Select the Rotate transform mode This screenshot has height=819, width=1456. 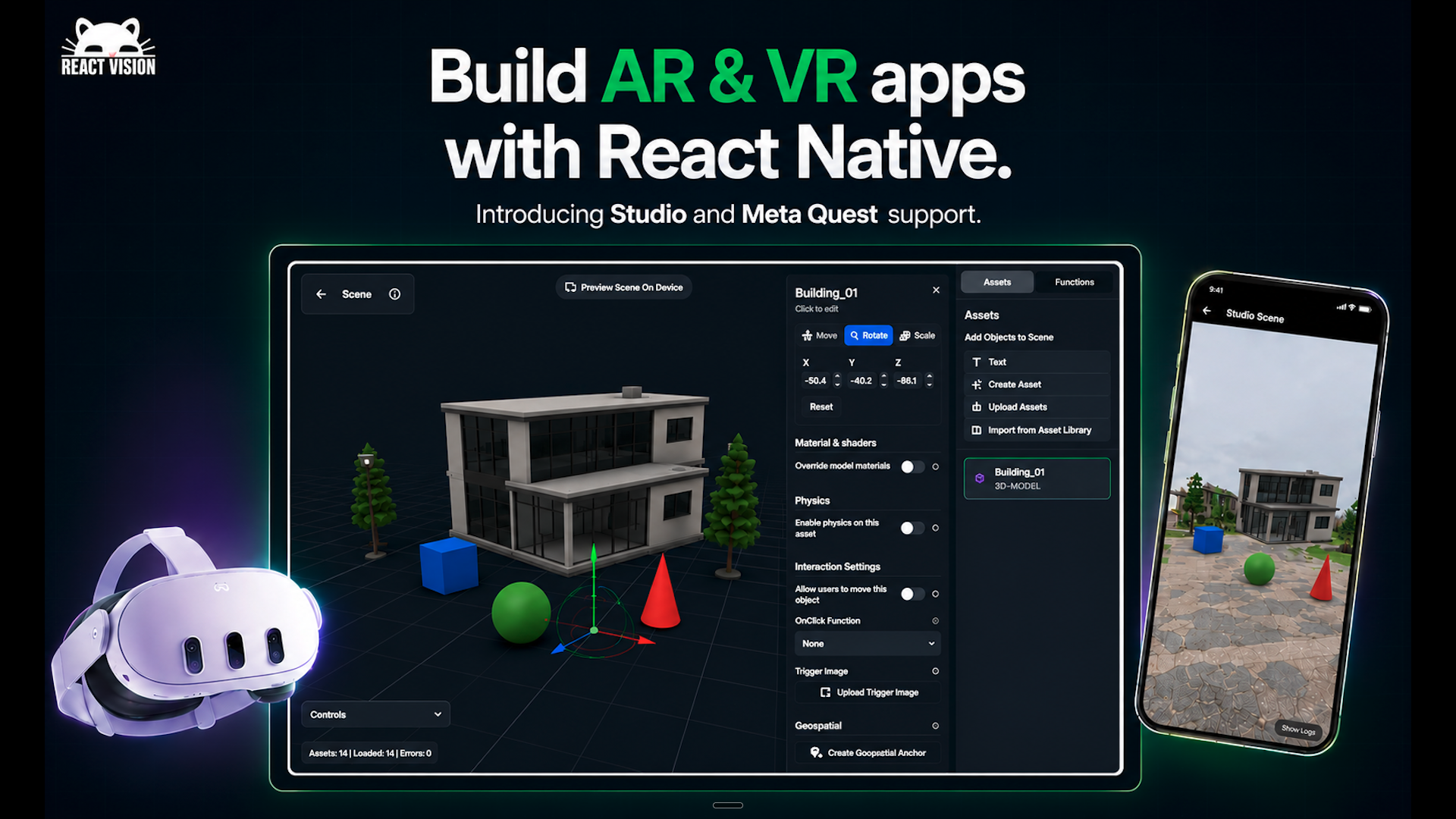click(x=868, y=335)
